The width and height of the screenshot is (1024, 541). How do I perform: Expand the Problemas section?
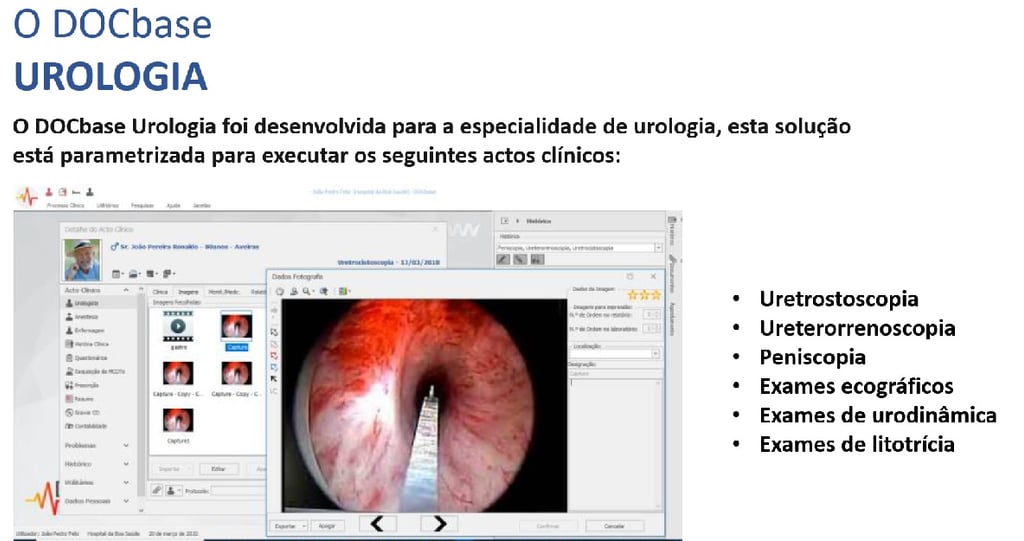coord(126,446)
